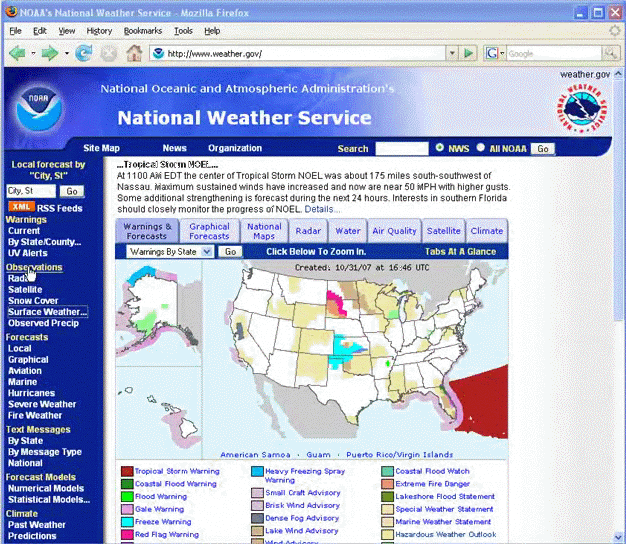This screenshot has height=544, width=626.
Task: Select the Warnings & Forecasts tab
Action: pyautogui.click(x=147, y=231)
